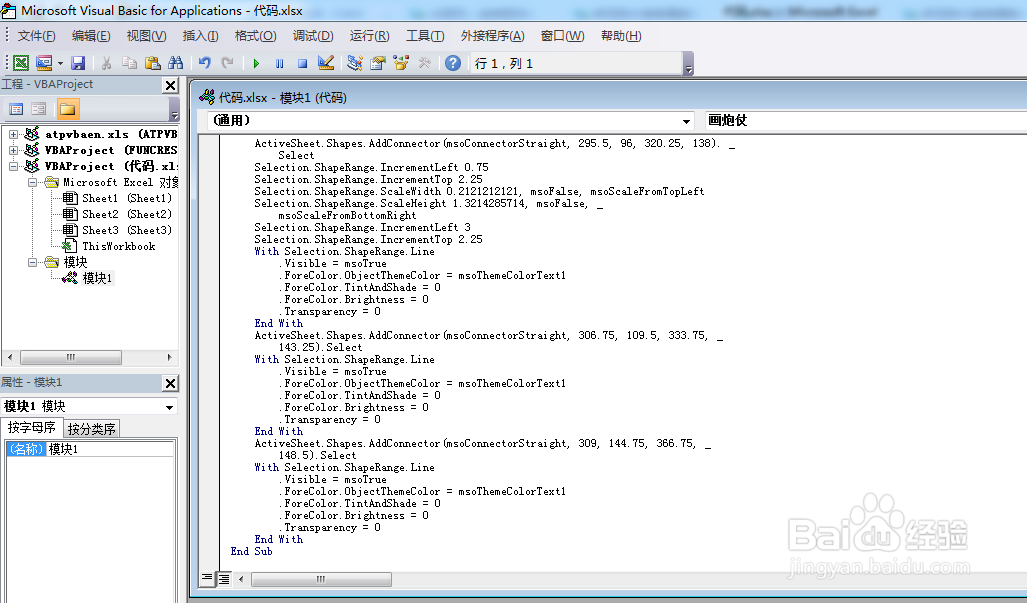
Task: Click View Code icon in project panel
Action: pyautogui.click(x=16, y=109)
